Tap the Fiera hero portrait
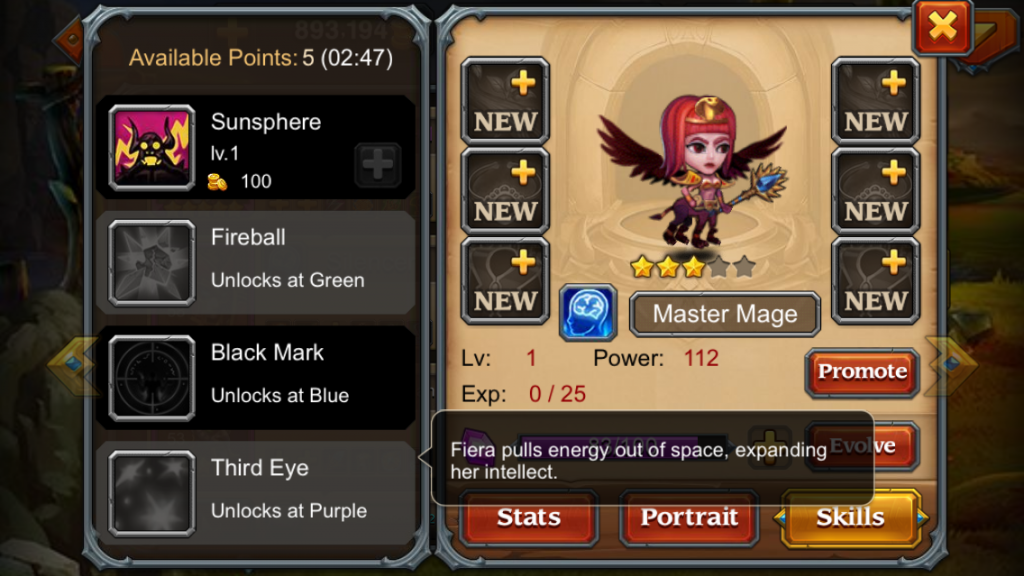 692,171
